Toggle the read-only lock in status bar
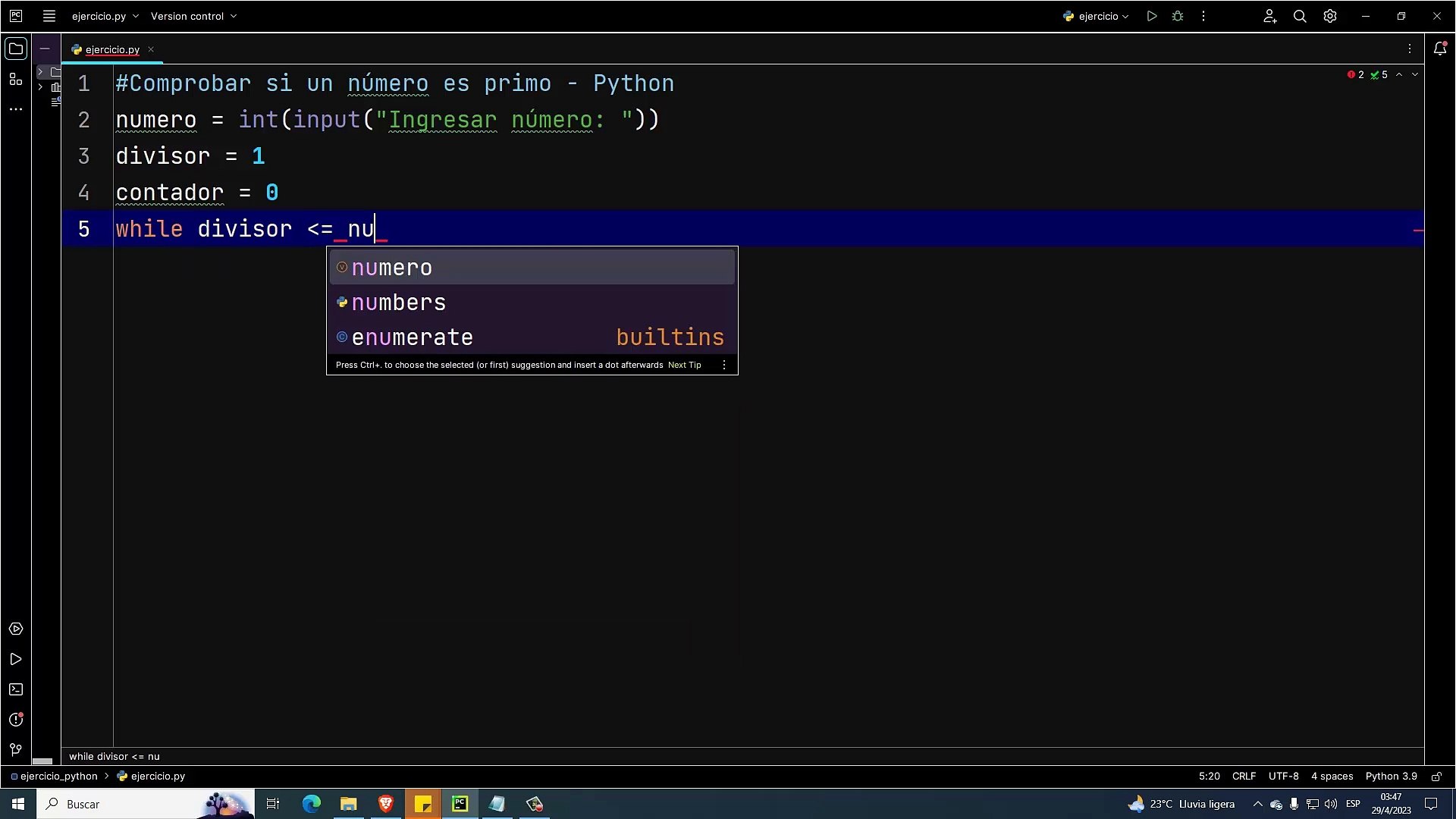 point(1436,776)
